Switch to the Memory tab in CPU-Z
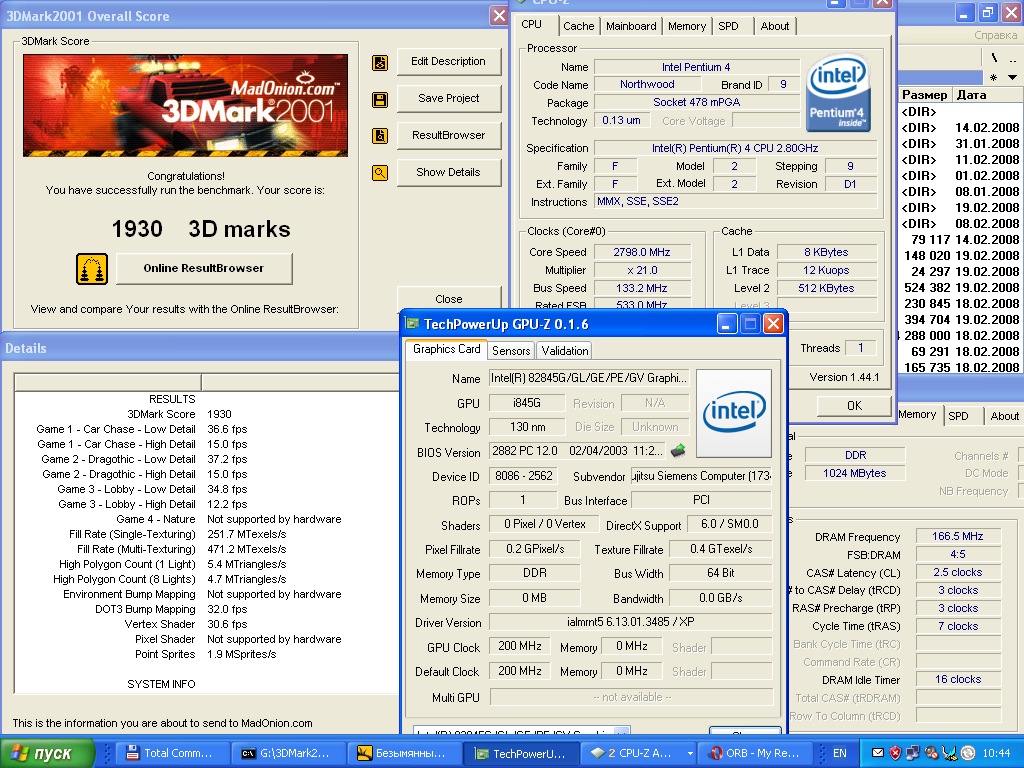Screen dimensions: 1024x768 [686, 26]
